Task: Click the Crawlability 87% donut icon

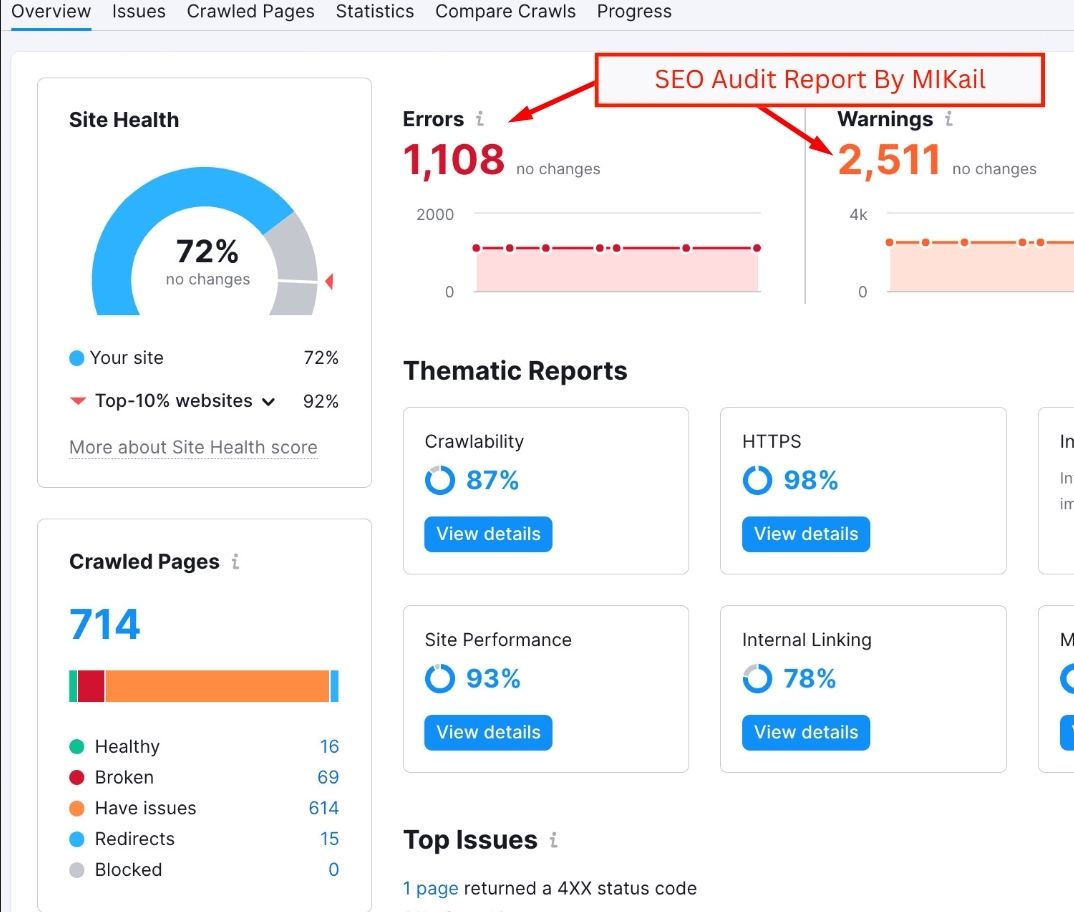Action: point(439,481)
